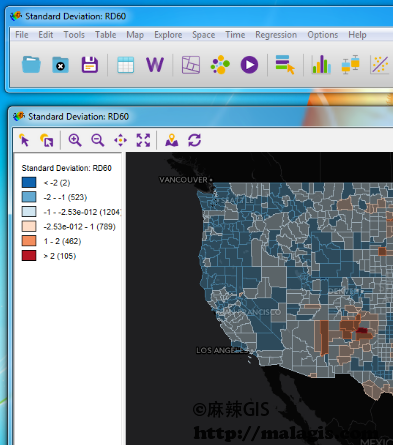
Task: Save project with the purple floppy icon
Action: click(90, 65)
